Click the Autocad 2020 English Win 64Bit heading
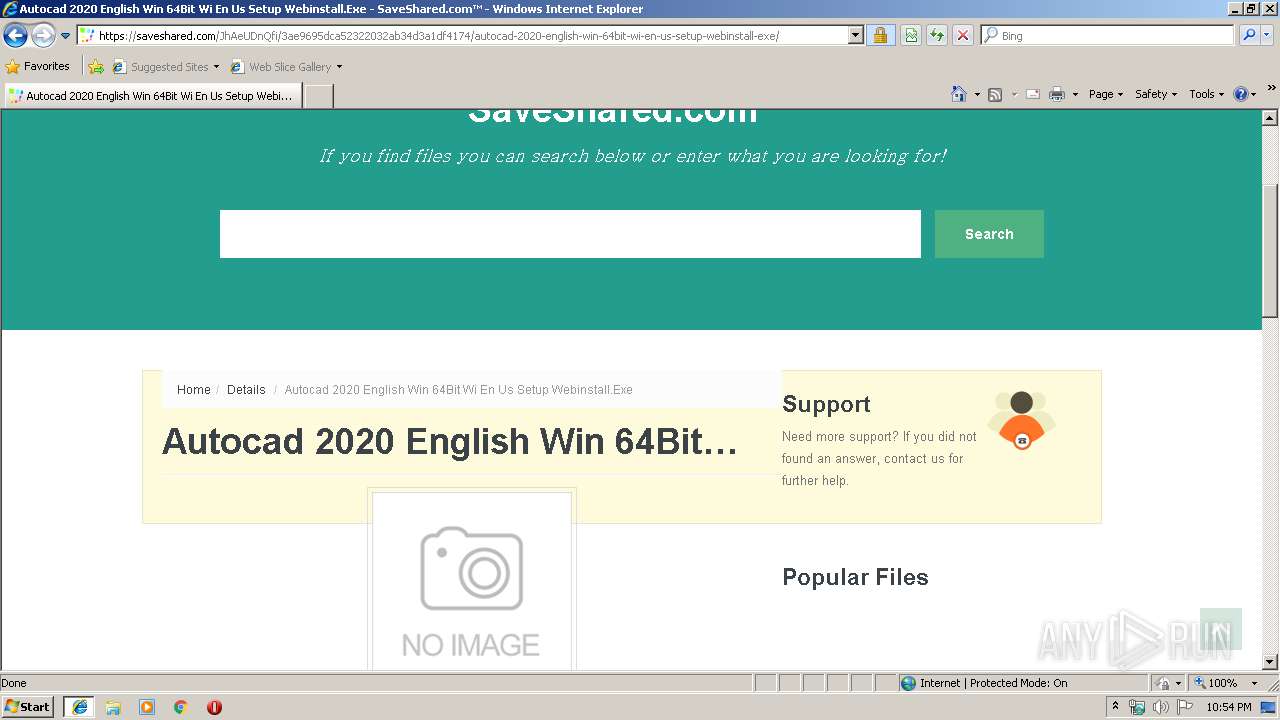 click(450, 442)
